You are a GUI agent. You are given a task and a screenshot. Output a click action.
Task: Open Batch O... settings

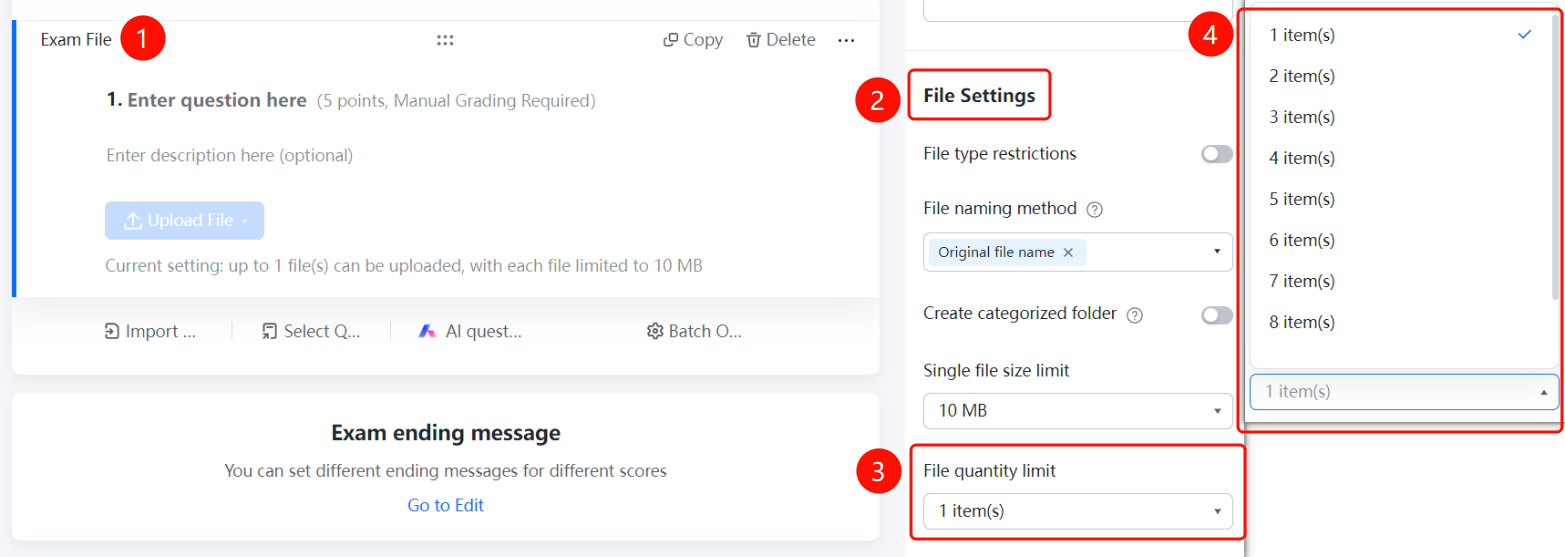695,331
